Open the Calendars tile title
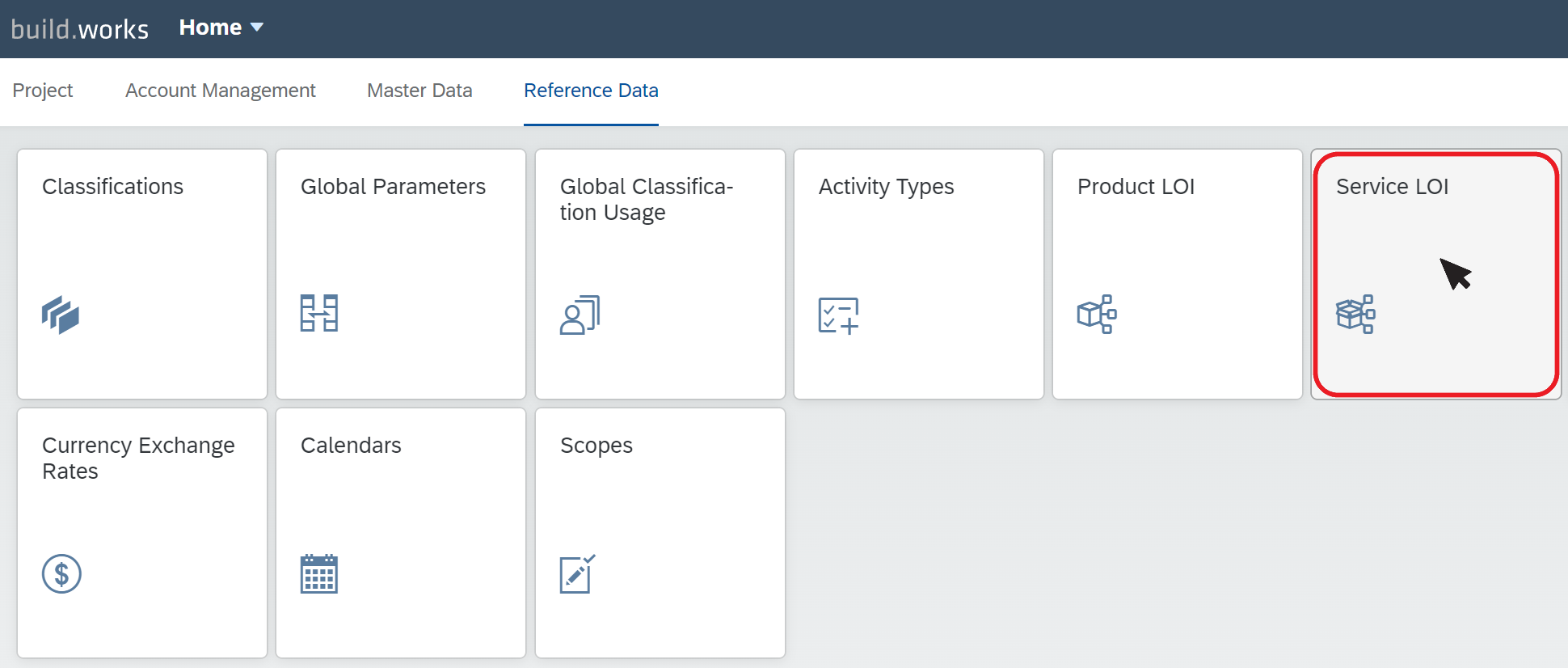 pyautogui.click(x=351, y=446)
